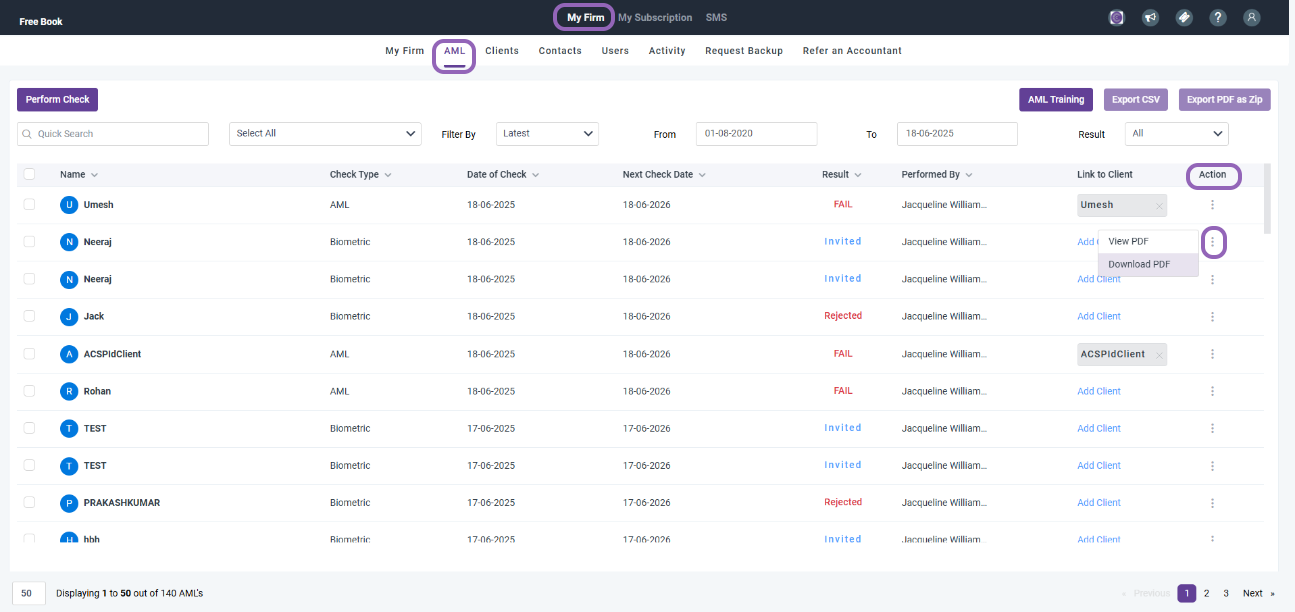Sort by Next Check Date chevron
This screenshot has height=612, width=1295.
tap(702, 175)
